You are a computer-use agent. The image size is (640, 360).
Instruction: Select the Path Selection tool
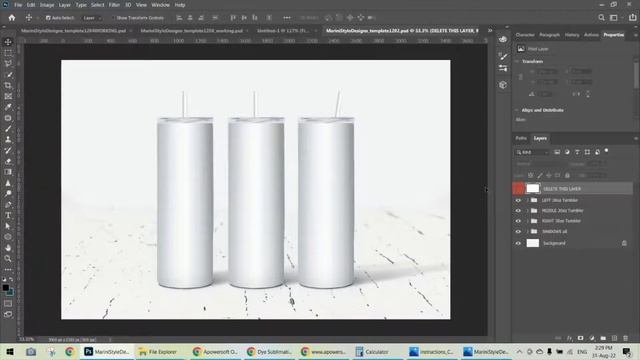click(8, 226)
